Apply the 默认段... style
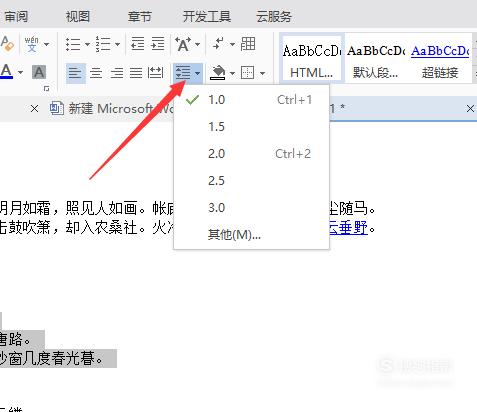This screenshot has width=477, height=412. coord(376,57)
